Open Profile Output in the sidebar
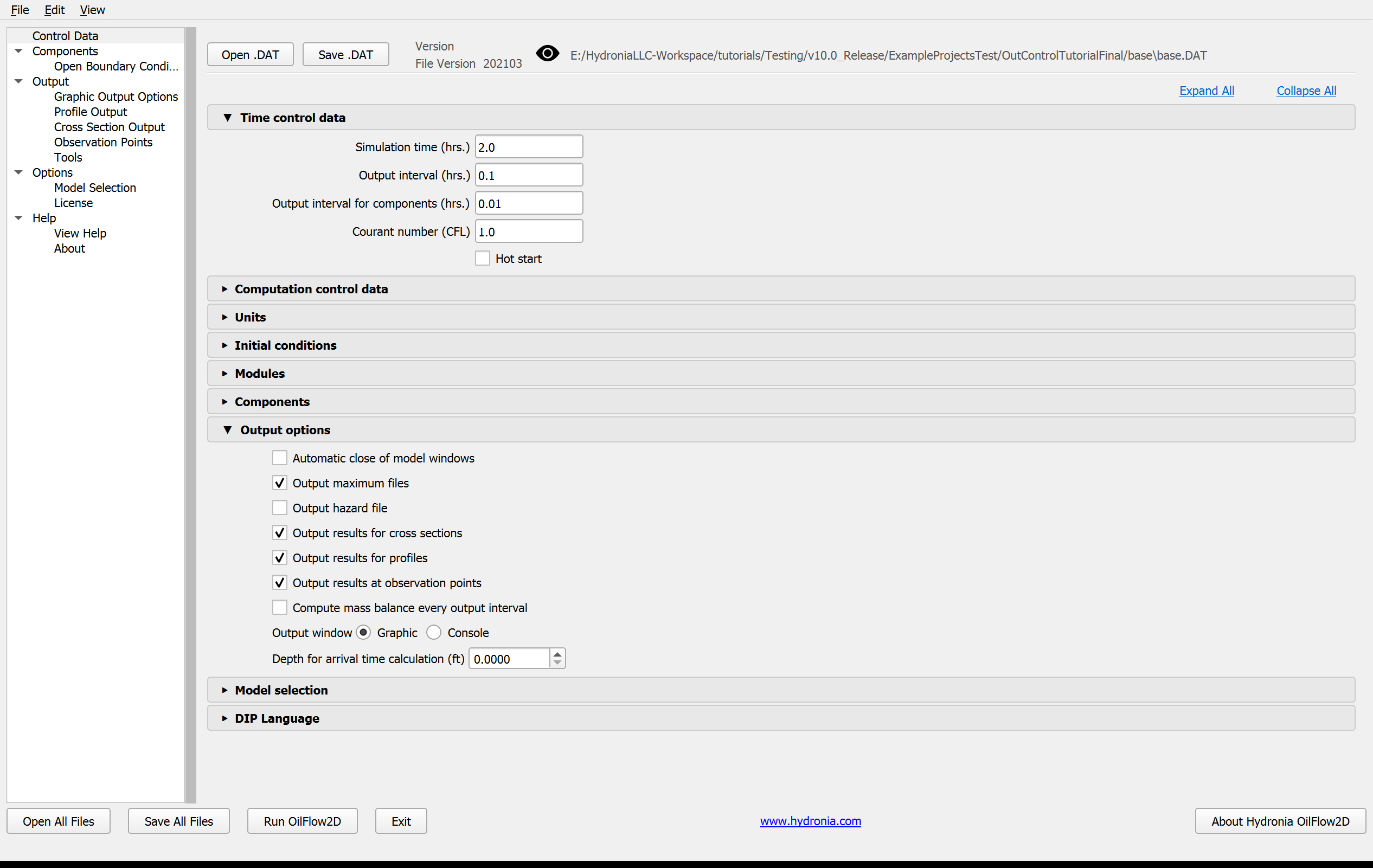This screenshot has width=1373, height=868. click(x=91, y=112)
